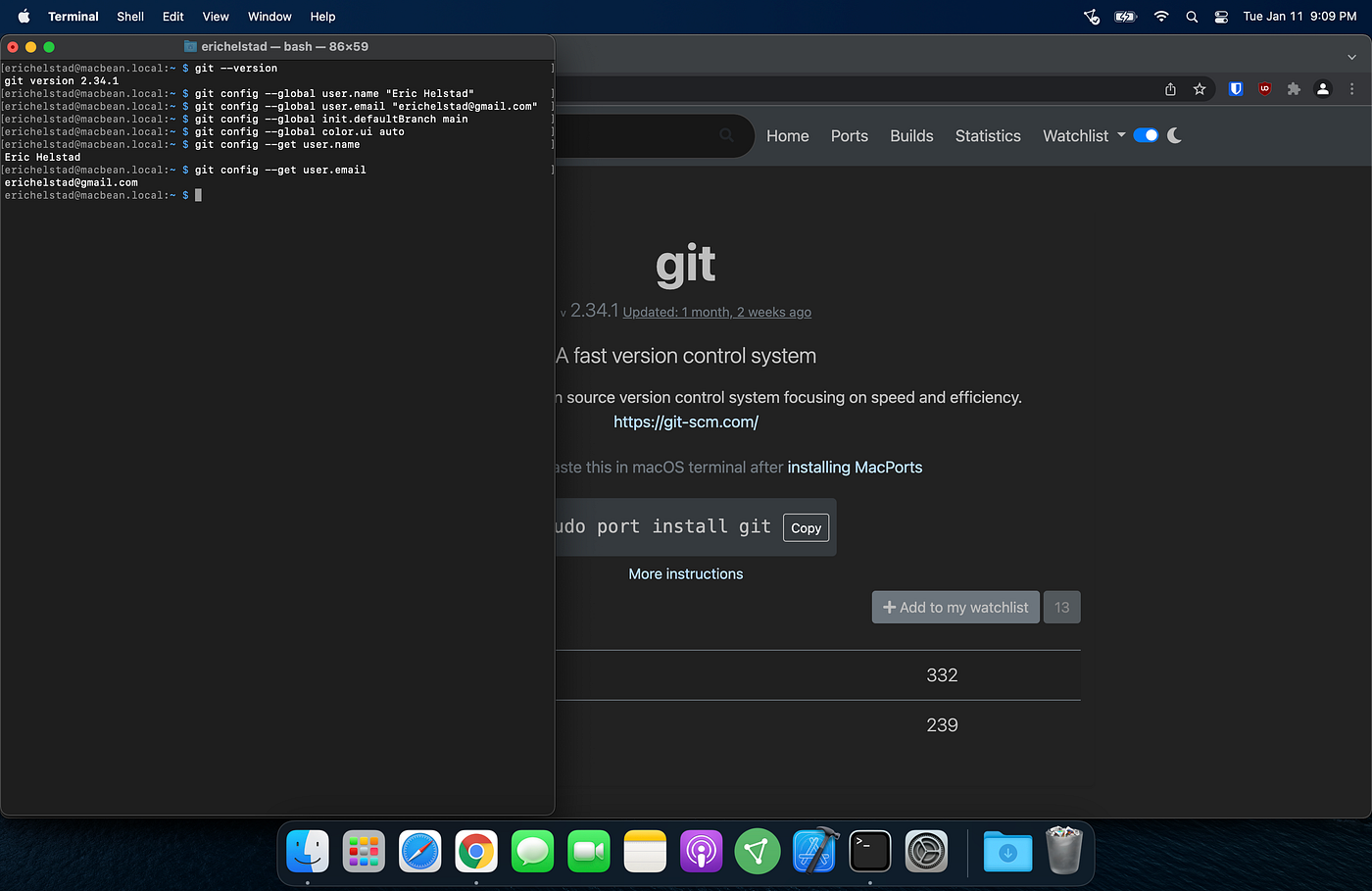Open the More instructions link
This screenshot has height=891, width=1372.
(x=686, y=573)
